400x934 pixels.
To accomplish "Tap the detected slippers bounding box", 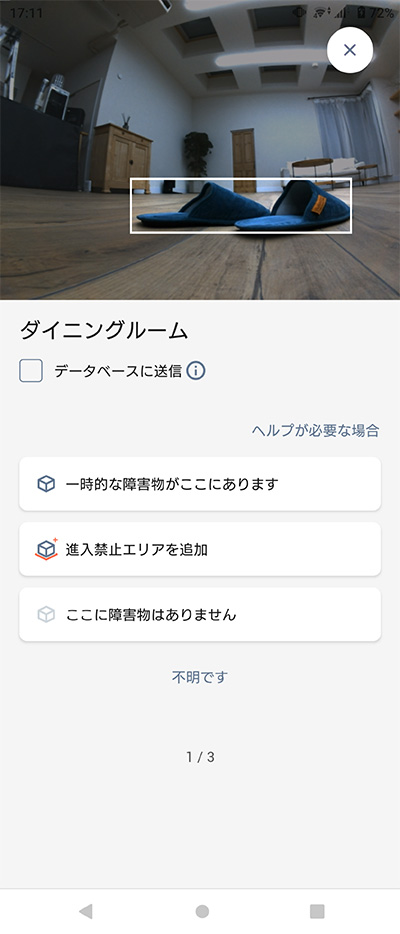I will coord(241,206).
